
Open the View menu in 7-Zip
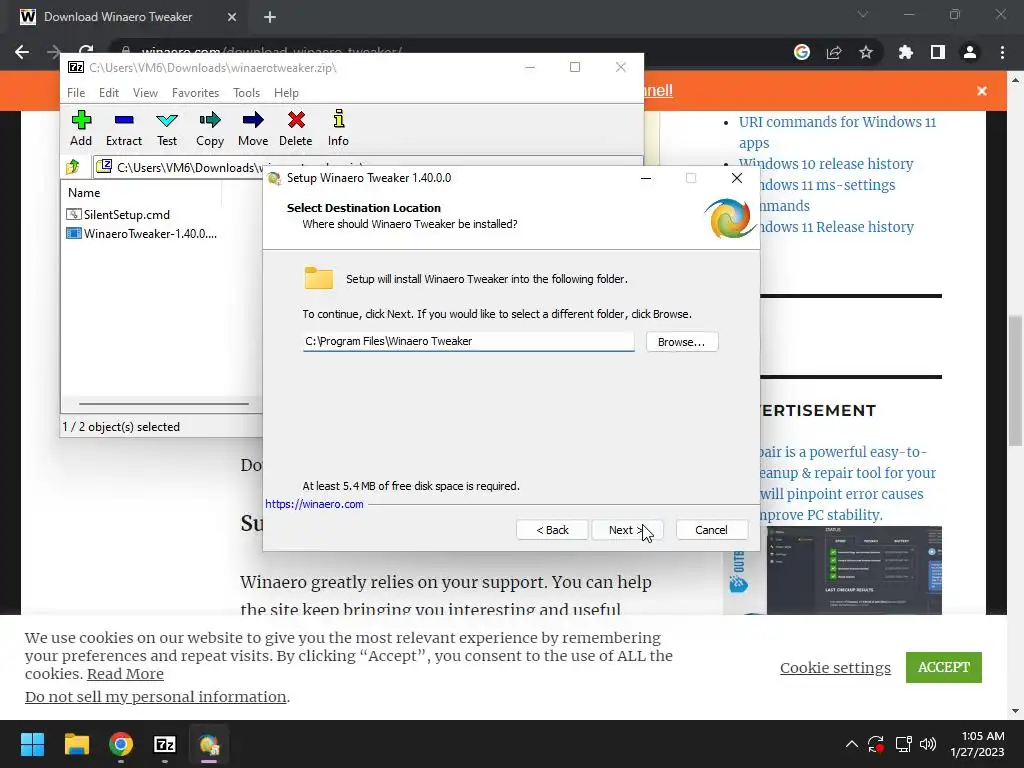pyautogui.click(x=145, y=93)
